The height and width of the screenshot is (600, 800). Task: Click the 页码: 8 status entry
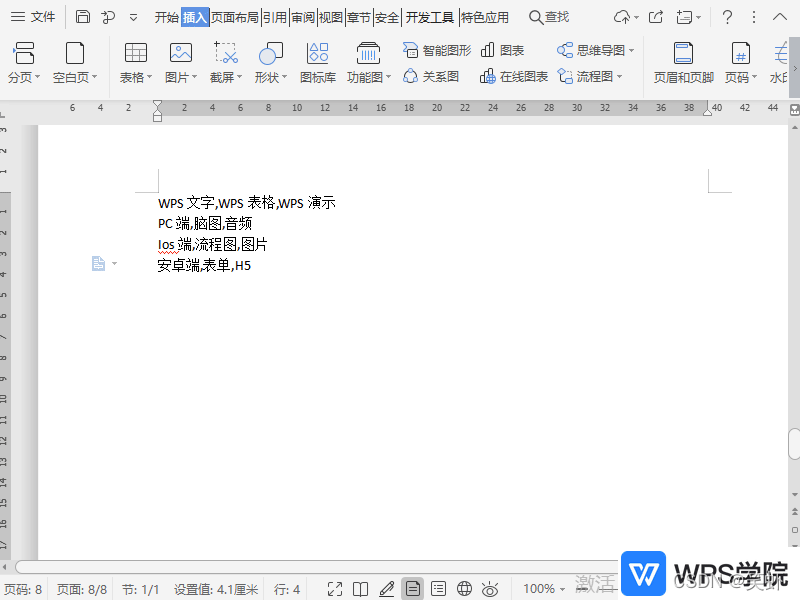(23, 590)
